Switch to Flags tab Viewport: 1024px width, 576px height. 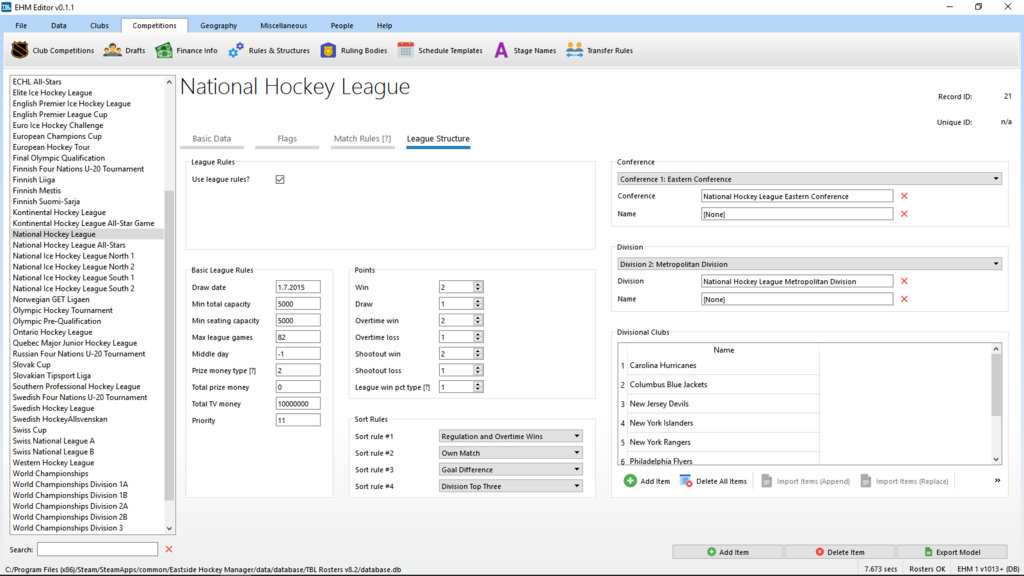287,138
